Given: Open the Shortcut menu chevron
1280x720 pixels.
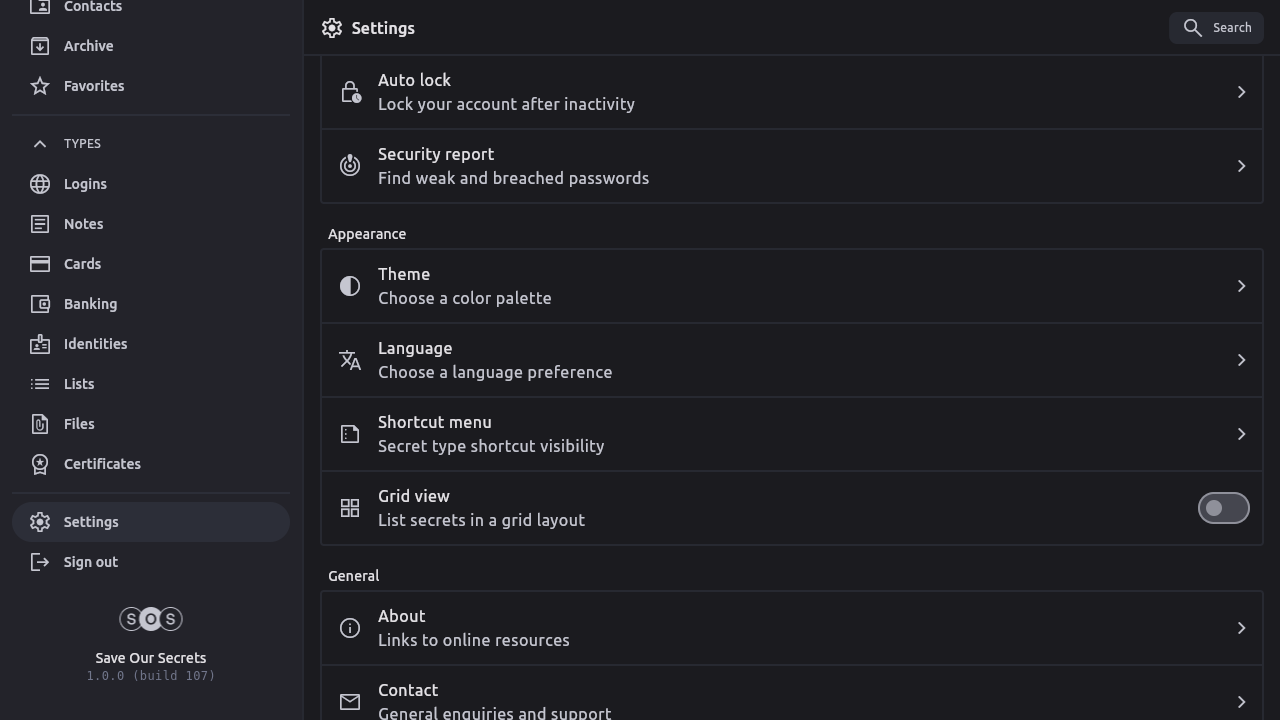Looking at the screenshot, I should click(1241, 434).
